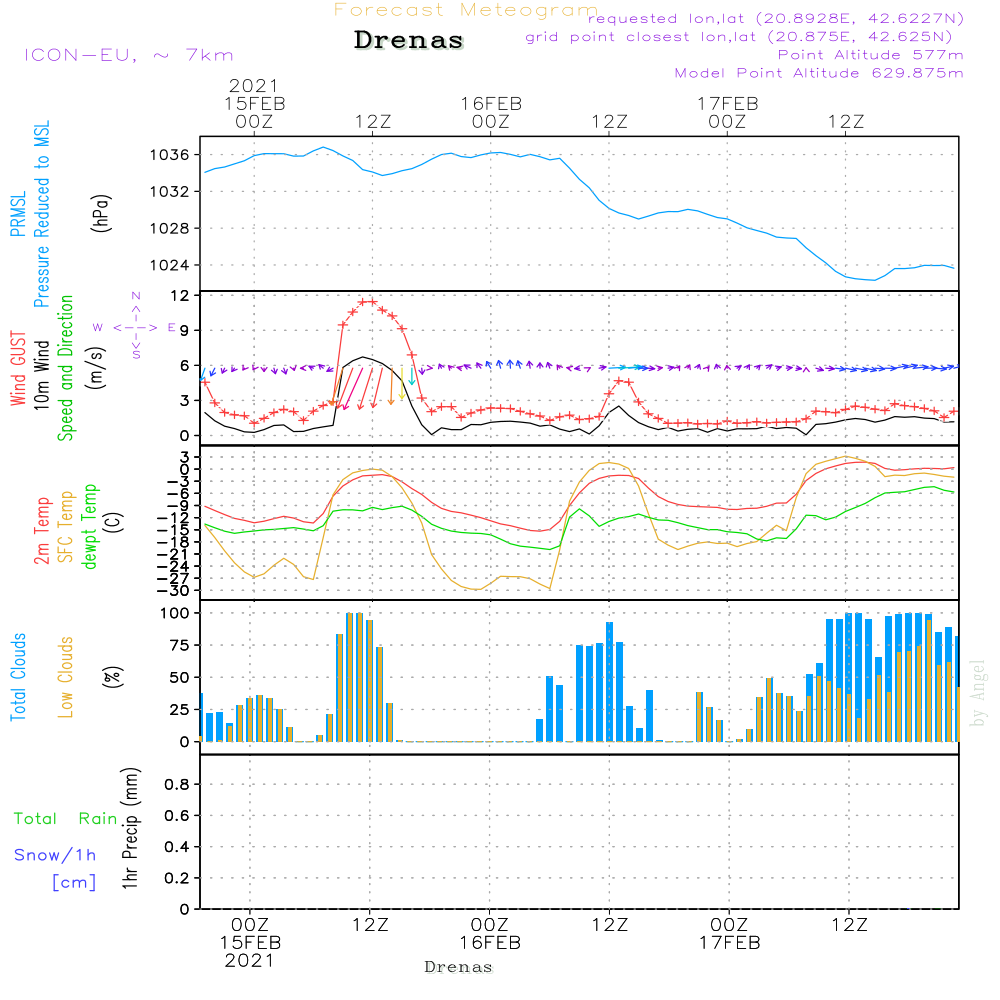The height and width of the screenshot is (1000, 1000).
Task: Click the 1024 pressure axis value
Action: coord(169,265)
